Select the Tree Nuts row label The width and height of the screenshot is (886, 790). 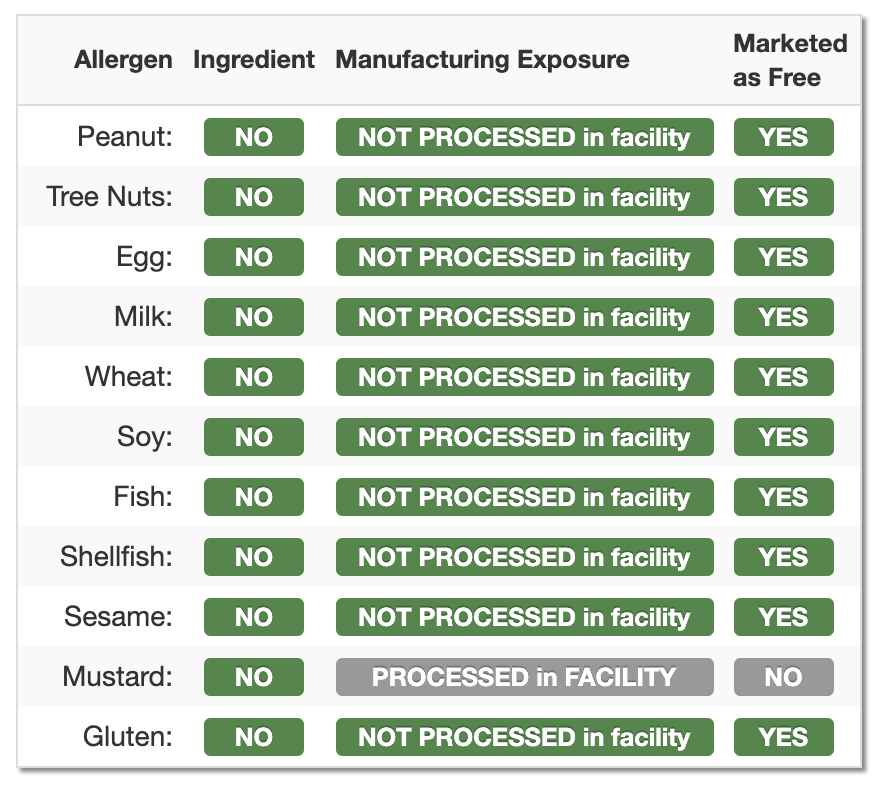coord(110,197)
